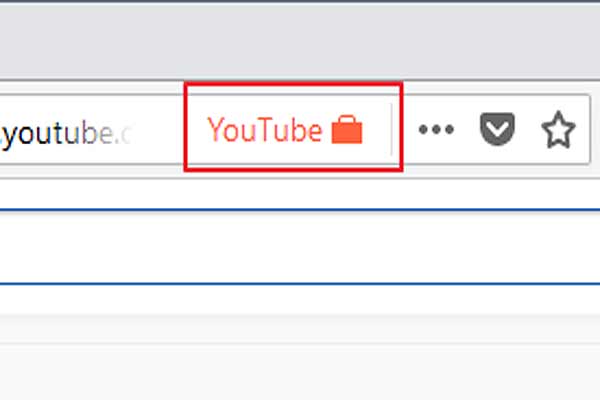Click gap between three-dot menu and Pocket icon
This screenshot has width=600, height=400.
pos(467,129)
